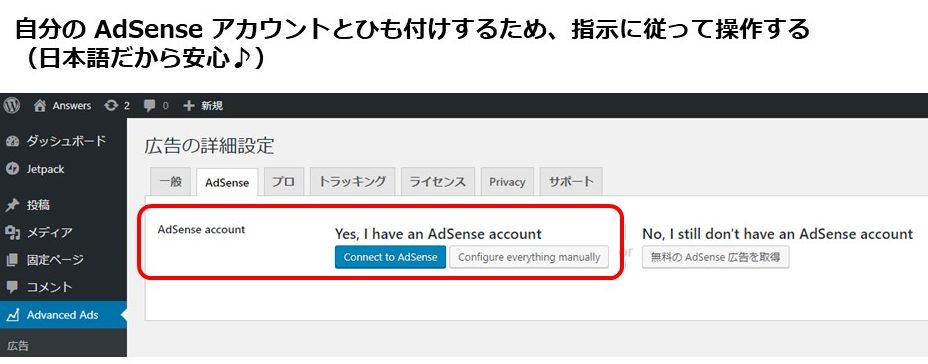Viewport: 928px width, 364px height.
Task: Switch to the 一般 tab
Action: pyautogui.click(x=171, y=181)
